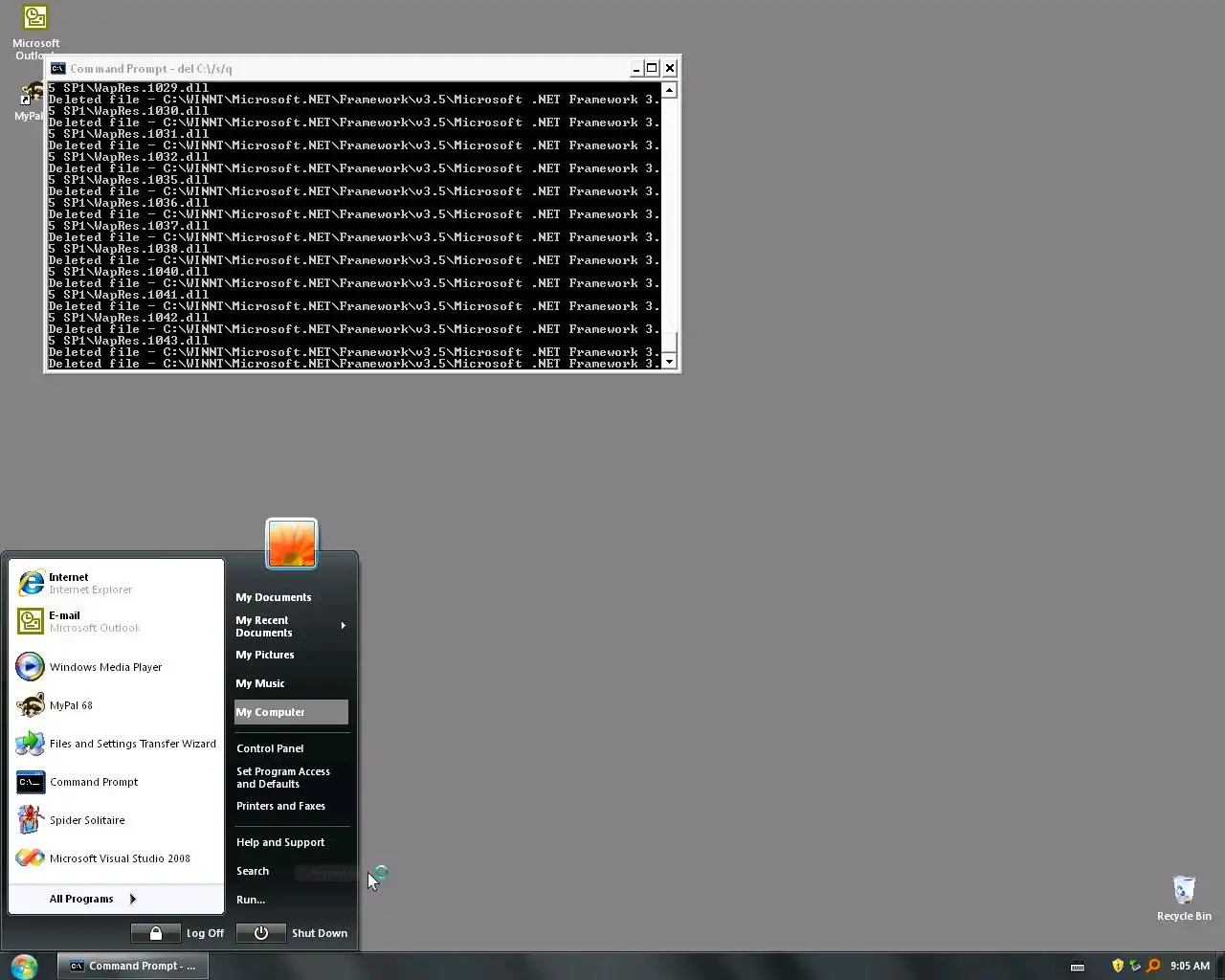The width and height of the screenshot is (1225, 980).
Task: Click Command Prompt scrollbar up arrow
Action: point(670,90)
